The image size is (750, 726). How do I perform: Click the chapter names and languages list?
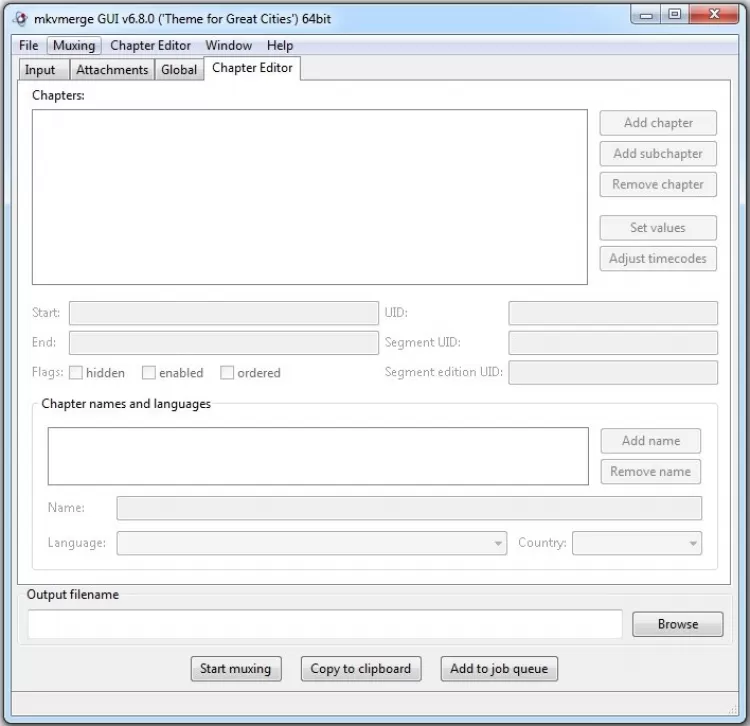[318, 456]
